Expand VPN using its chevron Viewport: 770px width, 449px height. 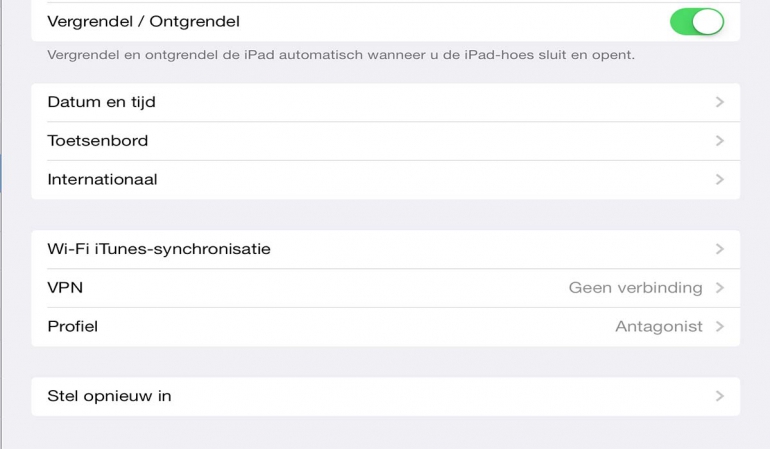coord(719,288)
